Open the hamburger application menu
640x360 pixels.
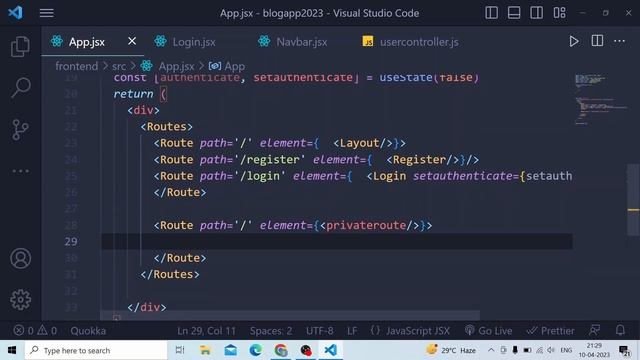47,13
